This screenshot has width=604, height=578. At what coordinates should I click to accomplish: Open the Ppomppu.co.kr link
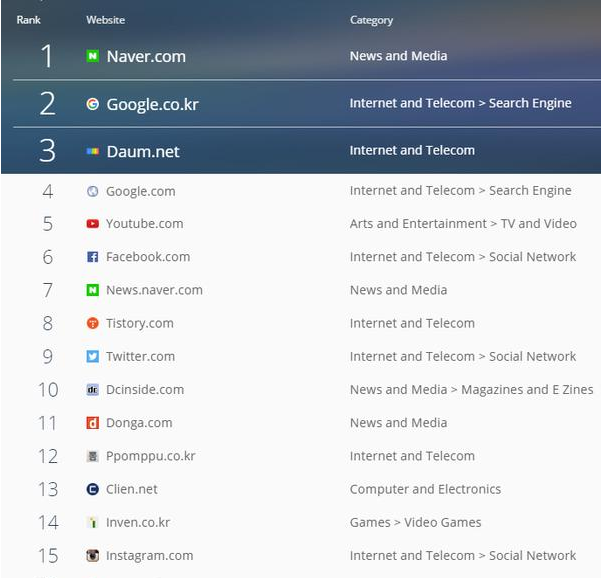(x=151, y=456)
